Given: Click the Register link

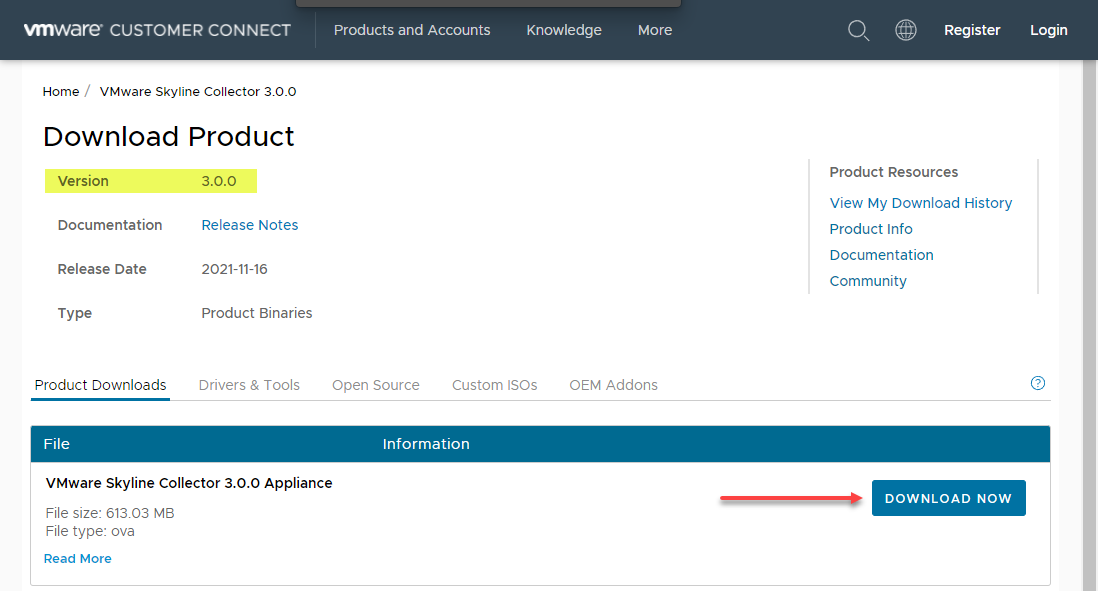Looking at the screenshot, I should click(972, 30).
